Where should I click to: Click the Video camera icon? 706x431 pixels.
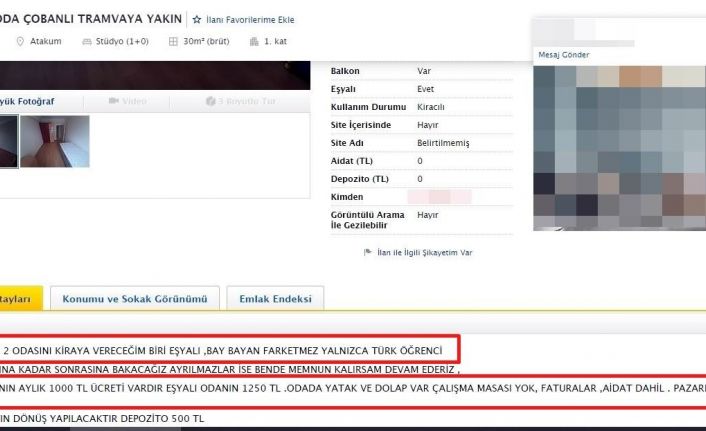coord(114,101)
